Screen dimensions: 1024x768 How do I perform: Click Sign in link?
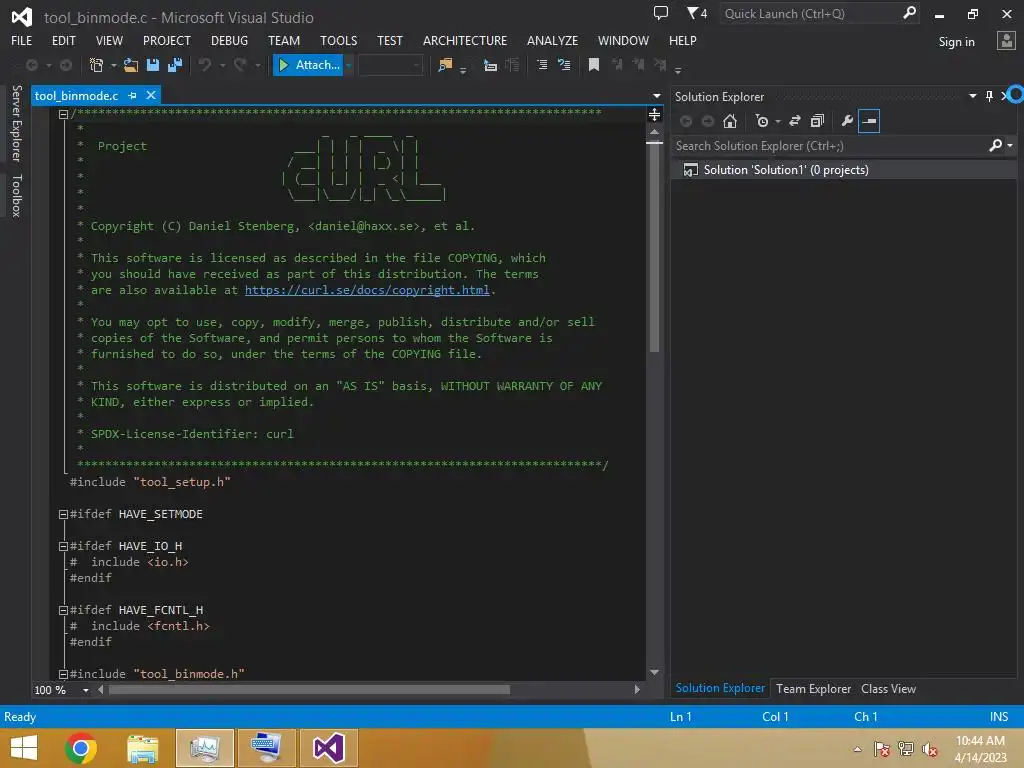click(956, 42)
